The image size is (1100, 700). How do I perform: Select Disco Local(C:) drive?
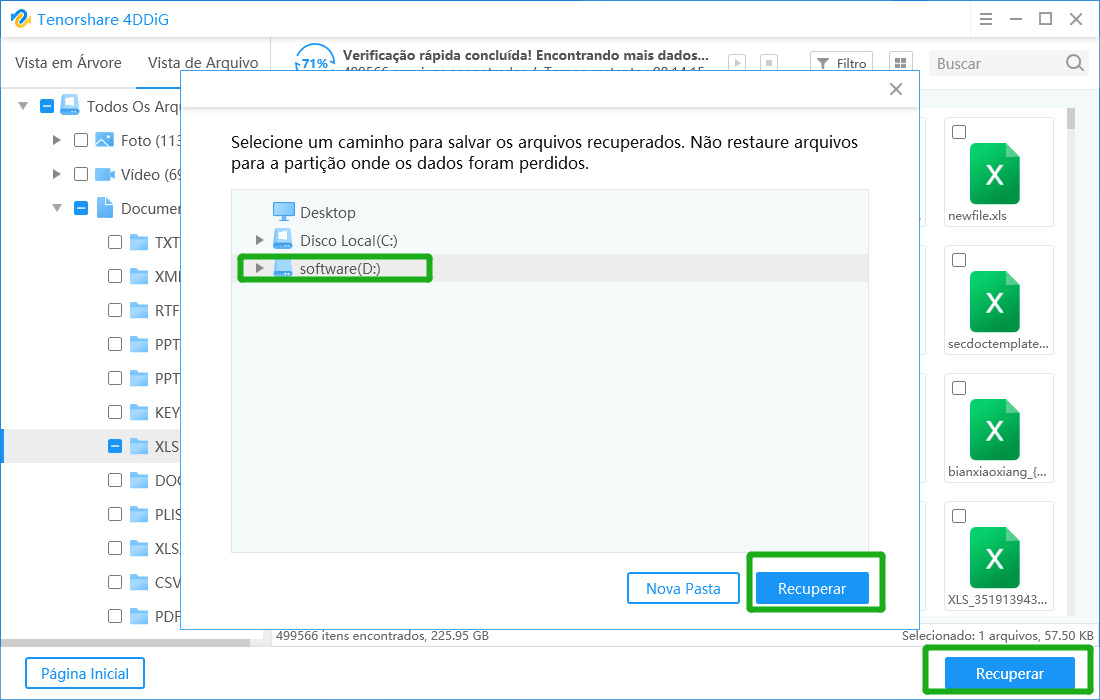[349, 241]
